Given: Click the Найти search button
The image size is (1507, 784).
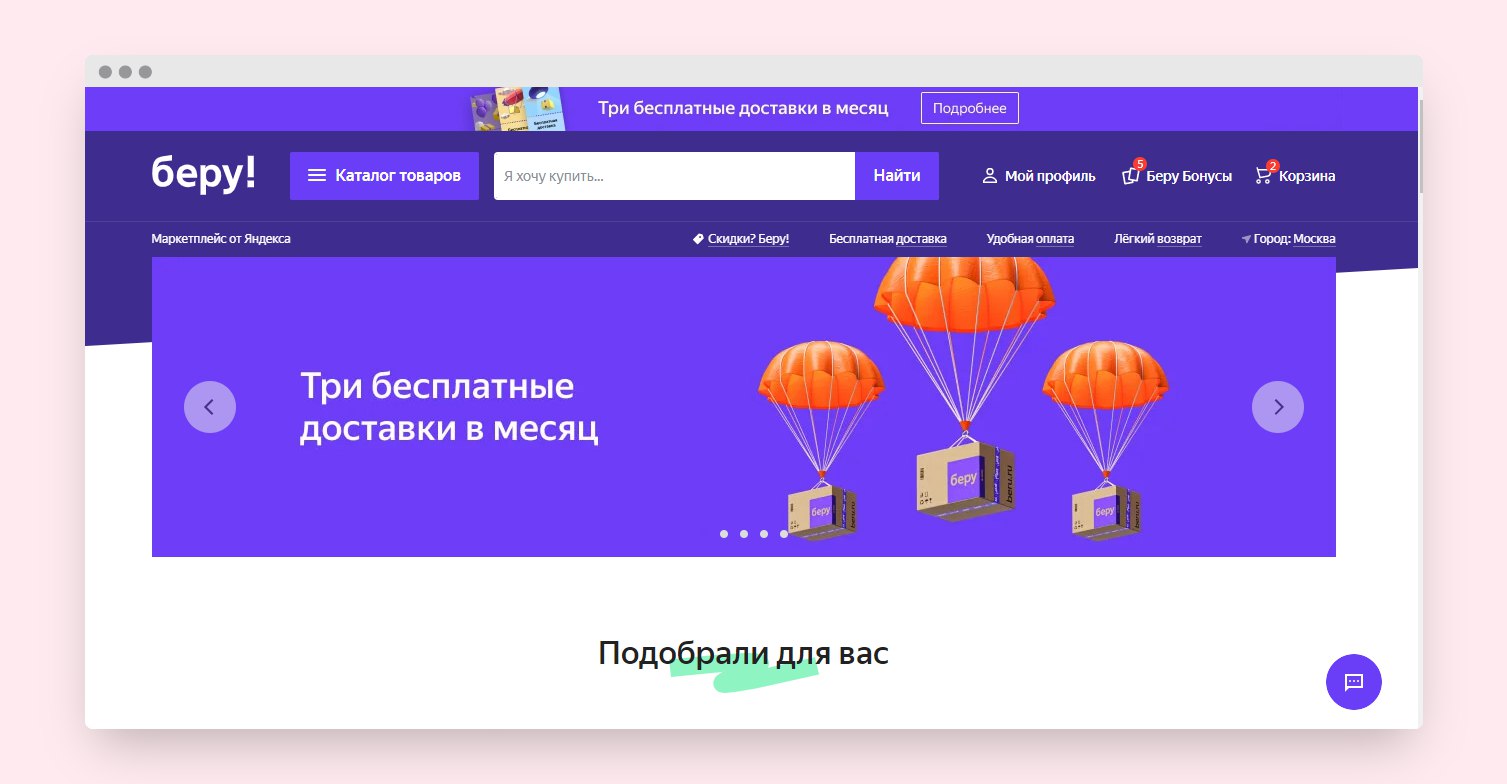Looking at the screenshot, I should (x=897, y=176).
